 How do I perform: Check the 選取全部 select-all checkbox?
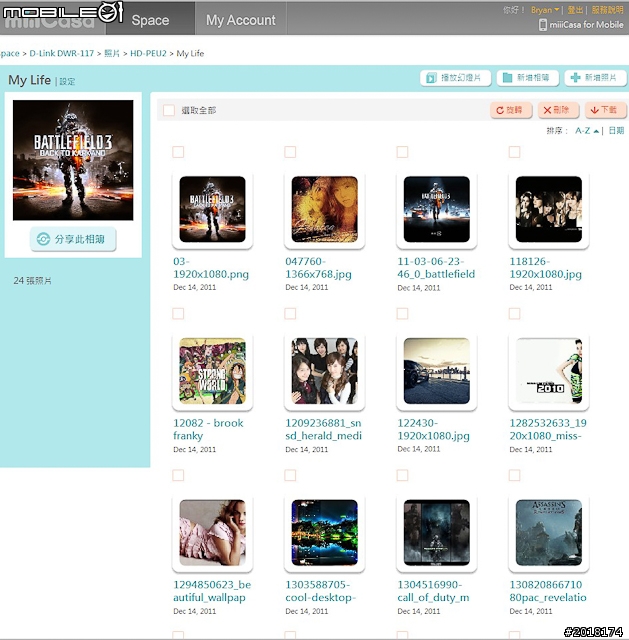click(x=169, y=110)
